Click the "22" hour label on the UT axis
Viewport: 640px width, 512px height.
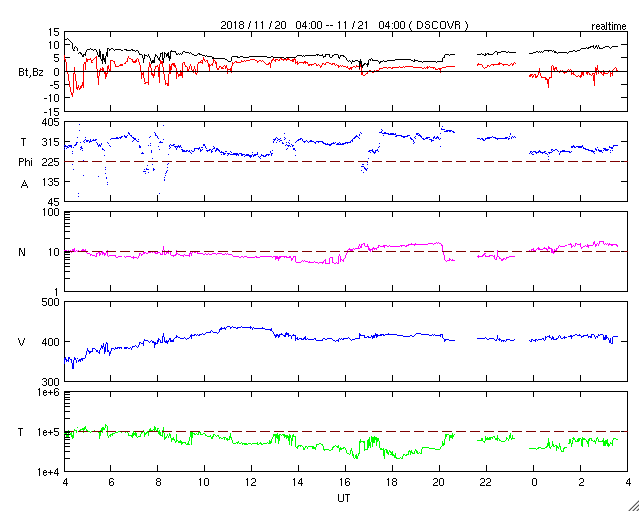(x=486, y=482)
